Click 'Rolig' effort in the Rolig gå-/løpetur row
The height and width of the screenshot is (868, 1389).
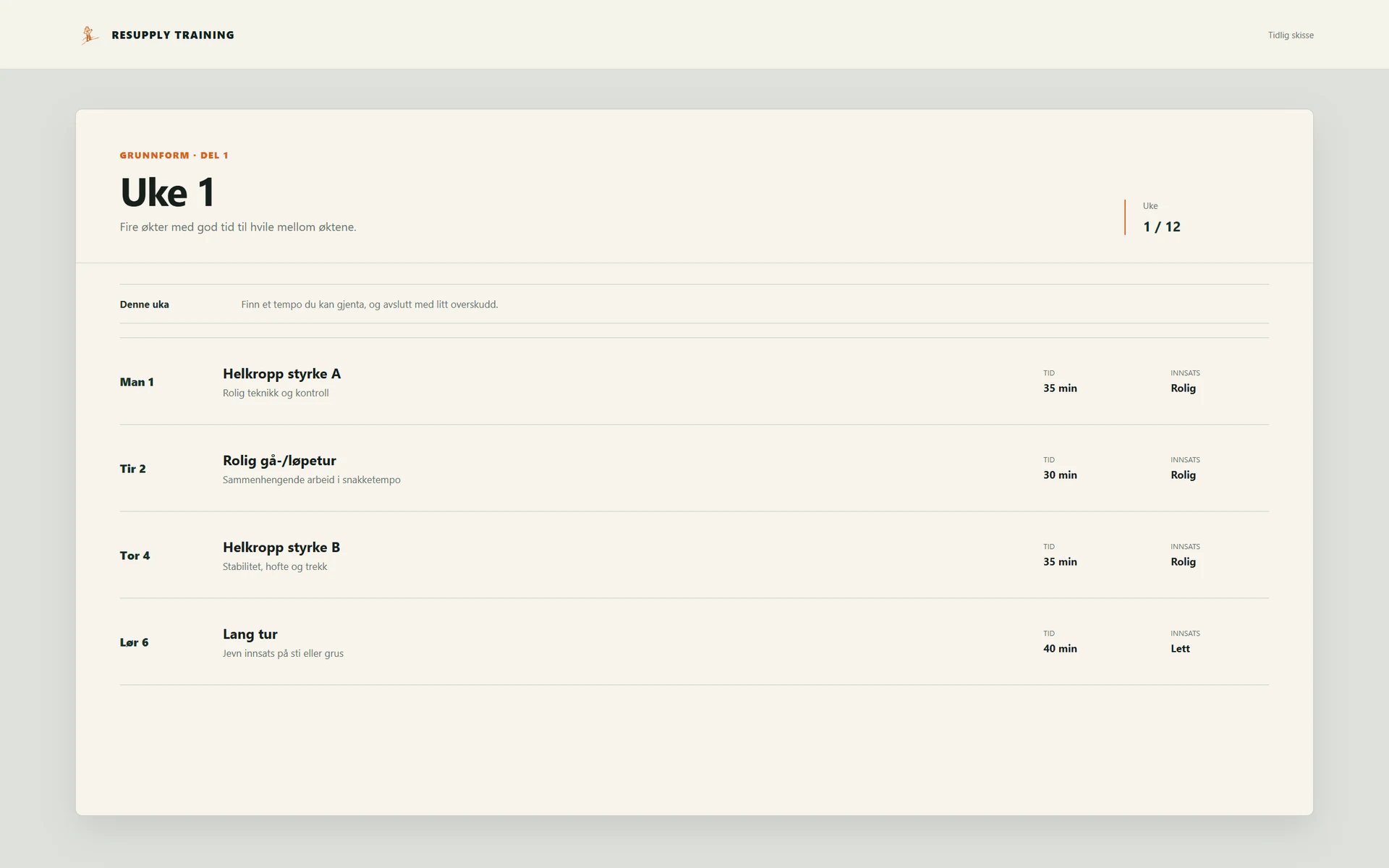coord(1183,475)
